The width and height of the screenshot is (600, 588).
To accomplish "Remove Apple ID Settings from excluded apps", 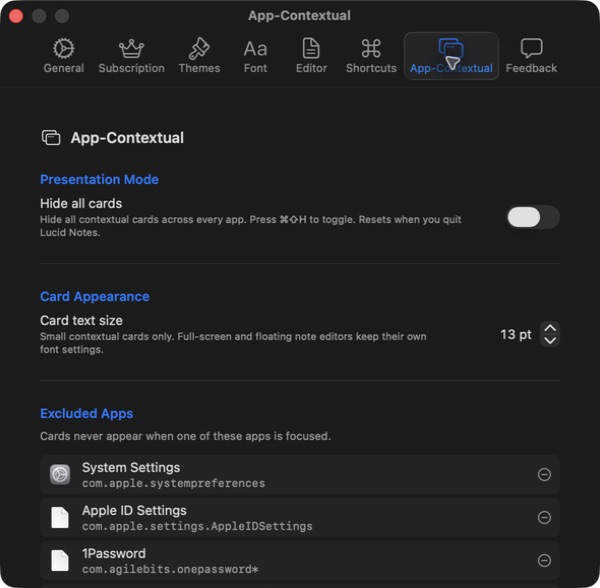I will pos(544,518).
